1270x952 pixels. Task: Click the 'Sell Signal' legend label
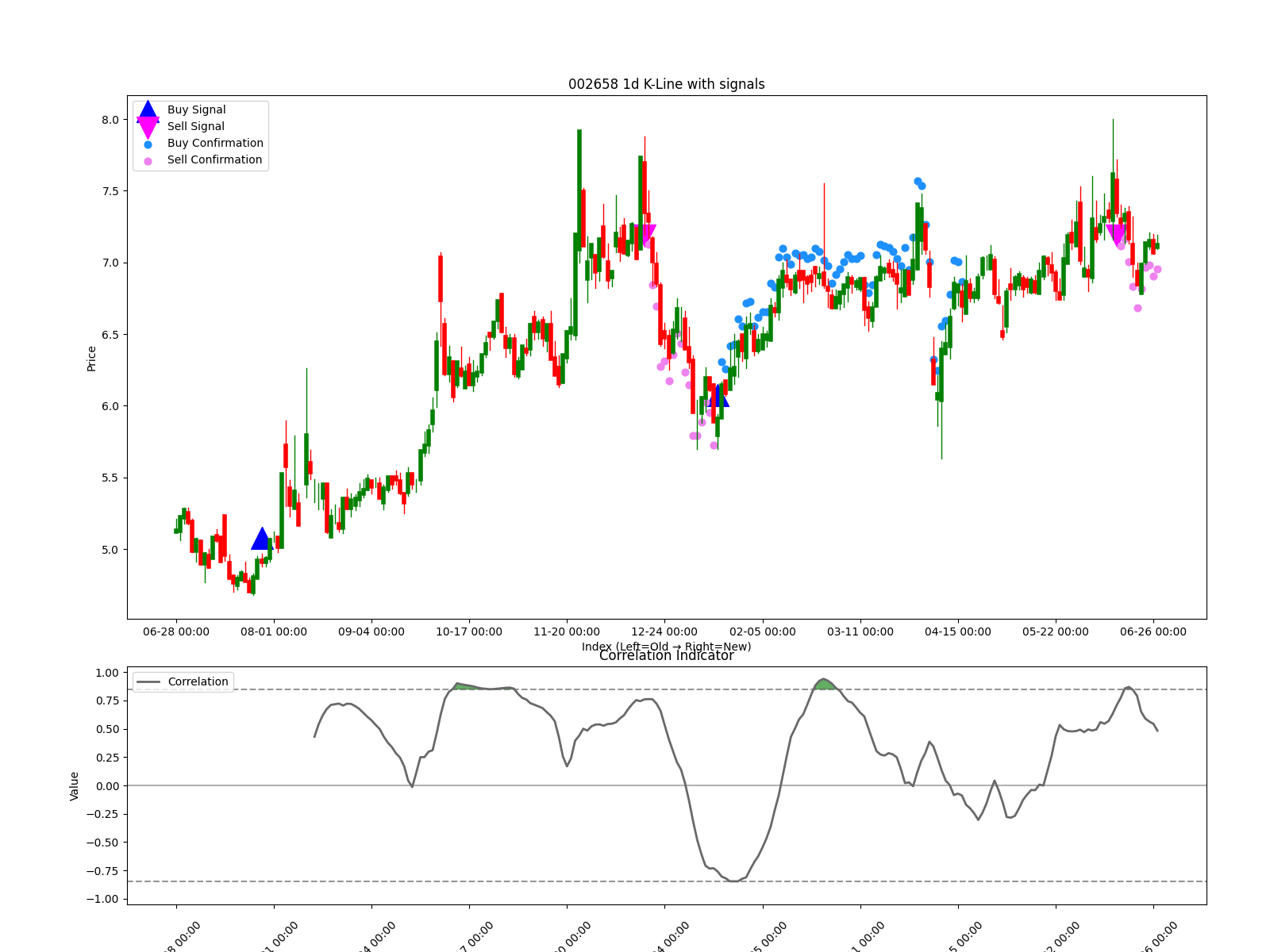tap(195, 126)
